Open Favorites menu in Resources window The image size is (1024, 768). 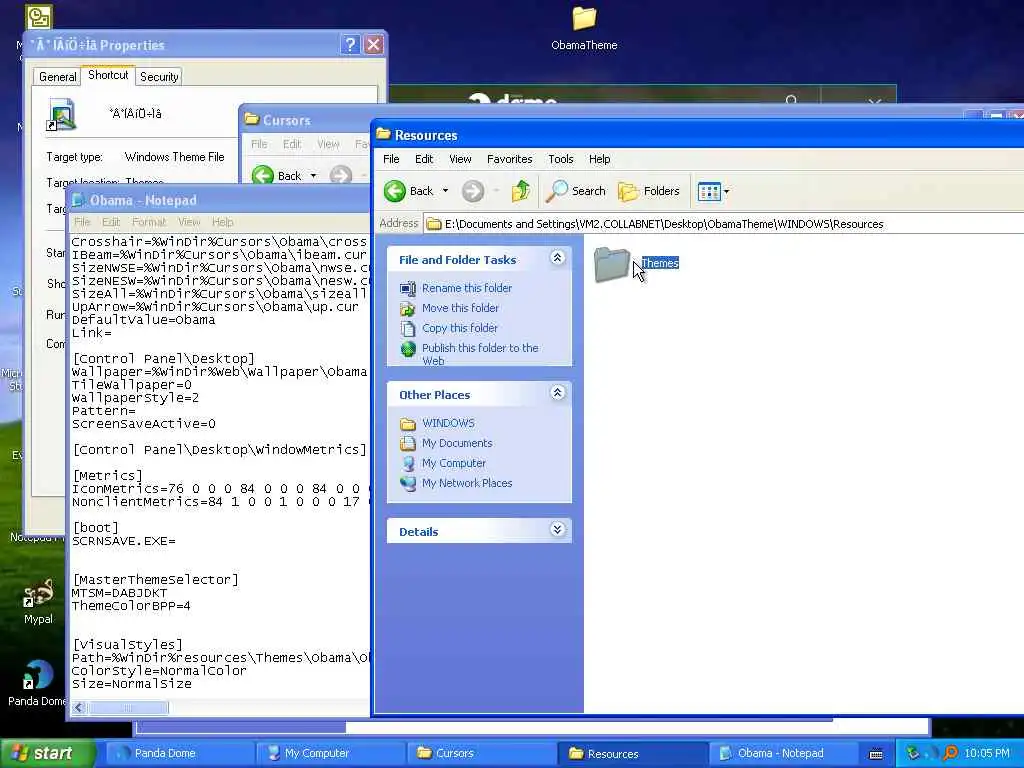coord(509,159)
